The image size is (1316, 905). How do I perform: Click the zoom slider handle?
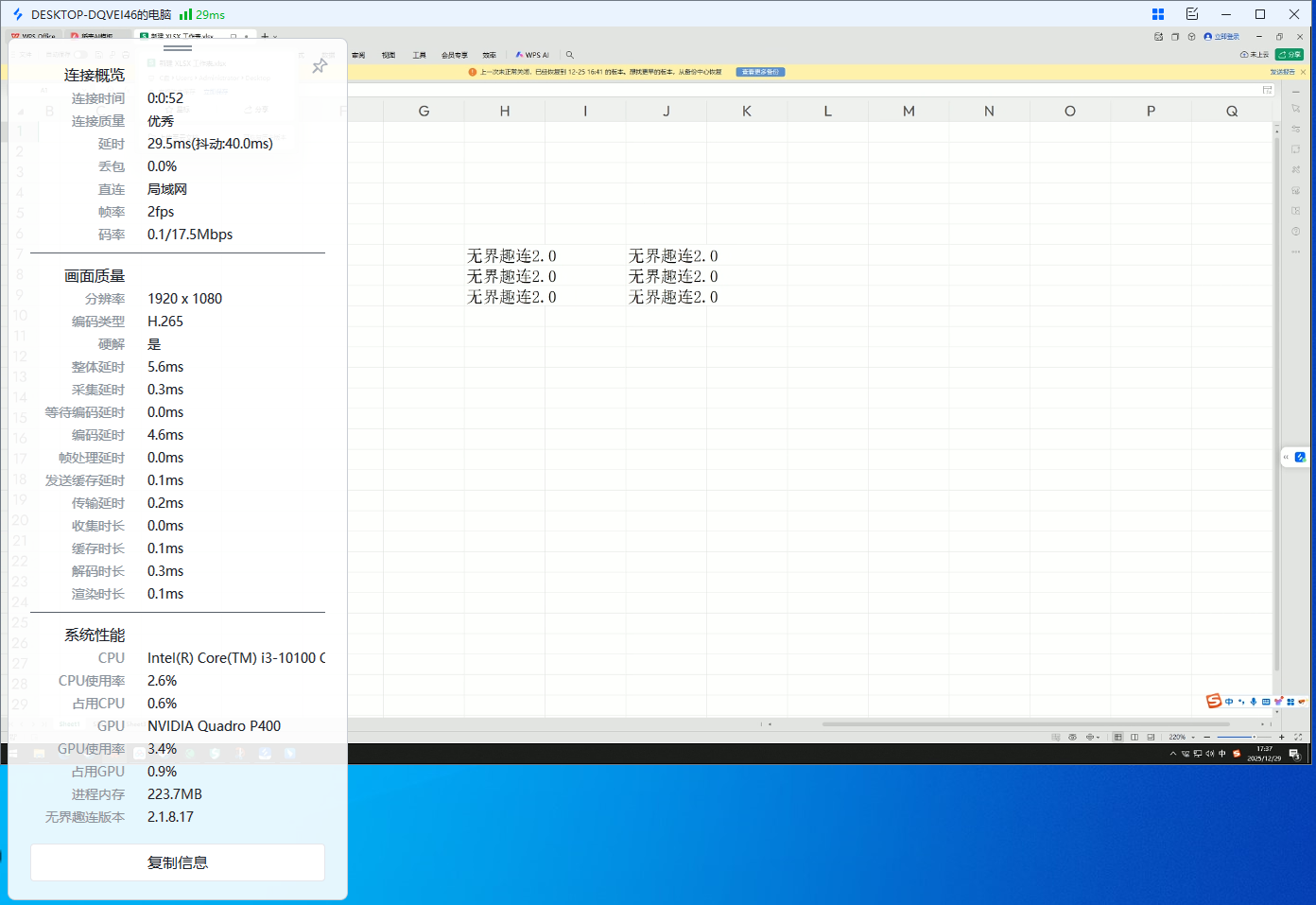point(1255,737)
